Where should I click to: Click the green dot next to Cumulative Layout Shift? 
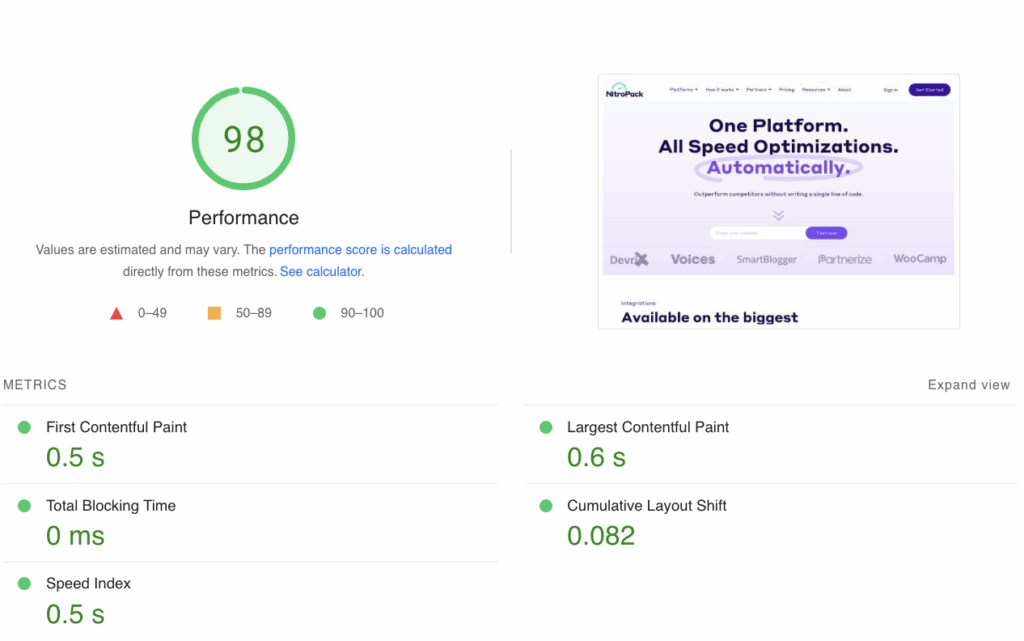[x=545, y=505]
